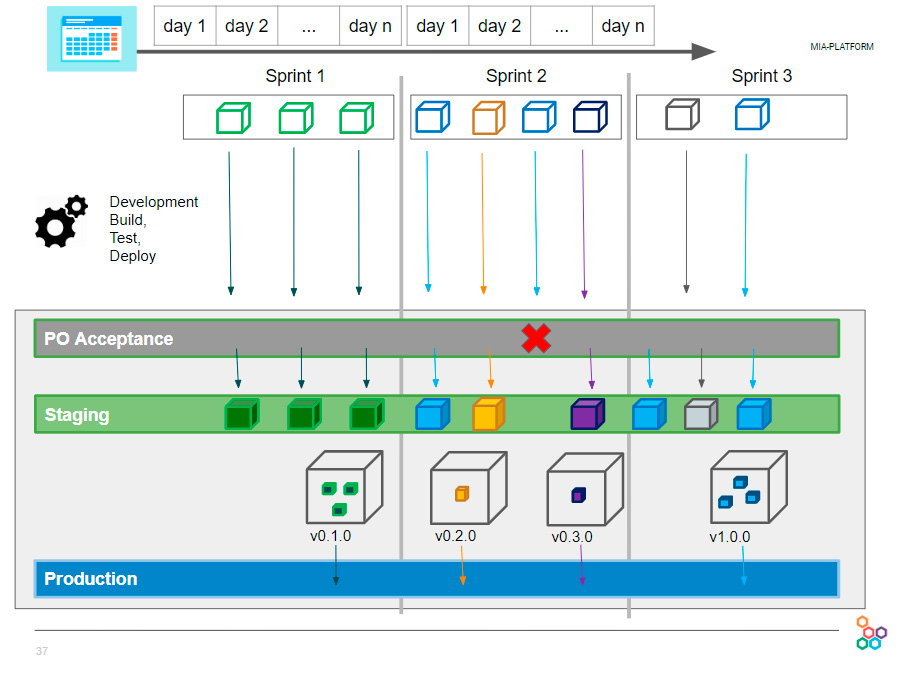Click the black gears icon
This screenshot has width=905, height=673.
point(61,222)
